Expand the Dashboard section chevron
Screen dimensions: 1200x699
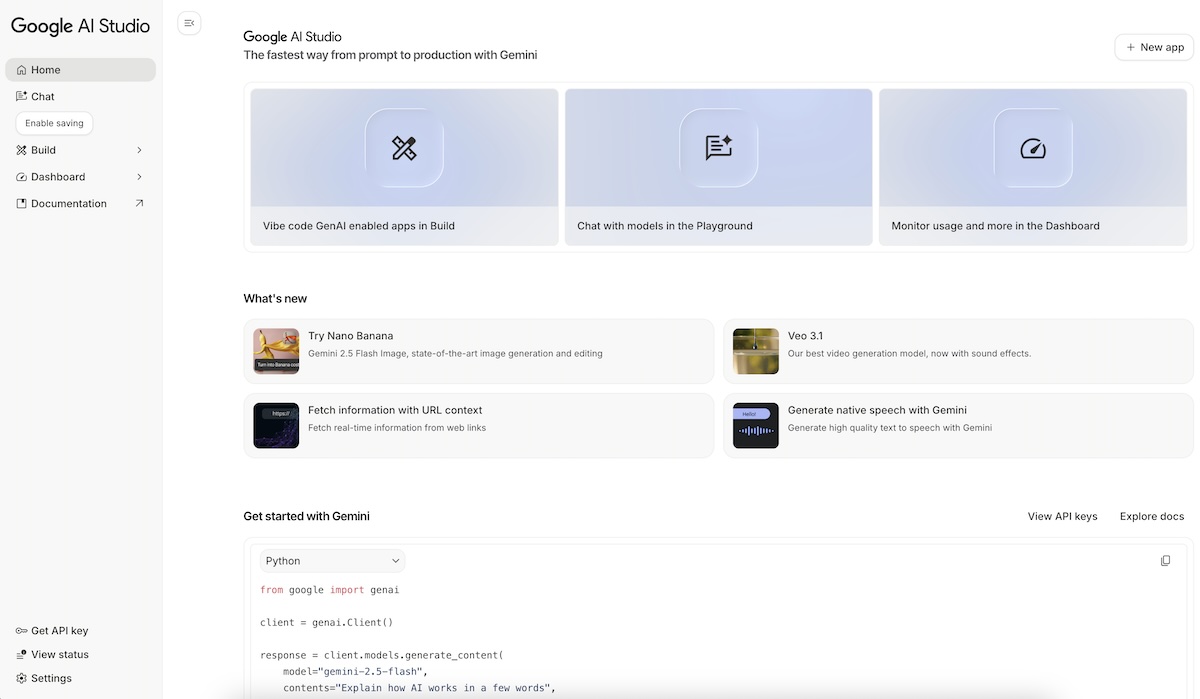139,176
